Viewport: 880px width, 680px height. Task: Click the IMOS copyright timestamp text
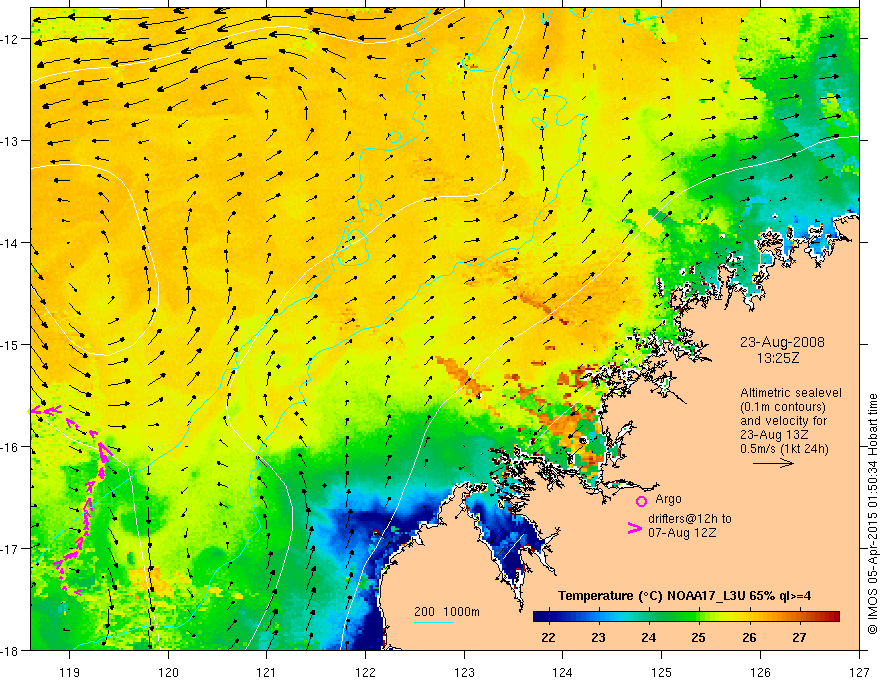872,514
